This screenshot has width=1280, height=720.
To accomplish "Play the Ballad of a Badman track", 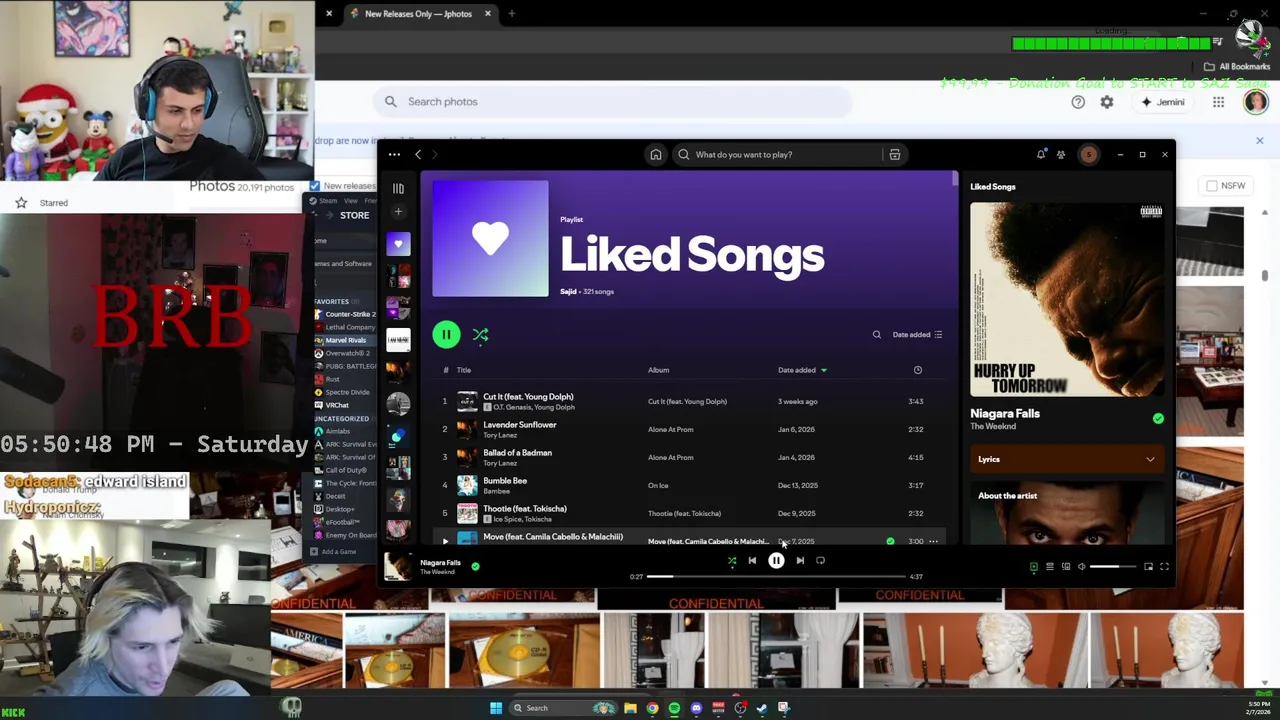I will point(517,453).
